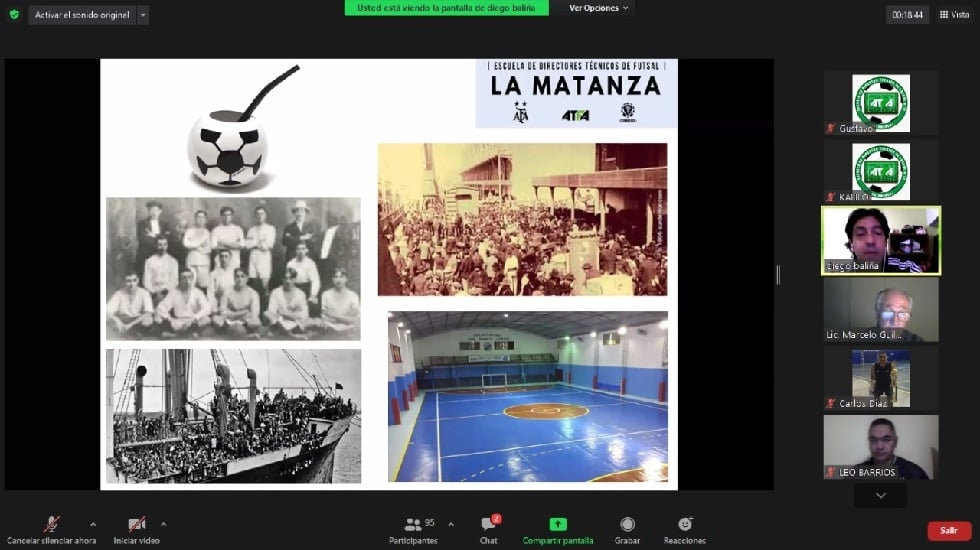This screenshot has width=980, height=550.
Task: Click the Compartir pantalla icon
Action: point(558,525)
